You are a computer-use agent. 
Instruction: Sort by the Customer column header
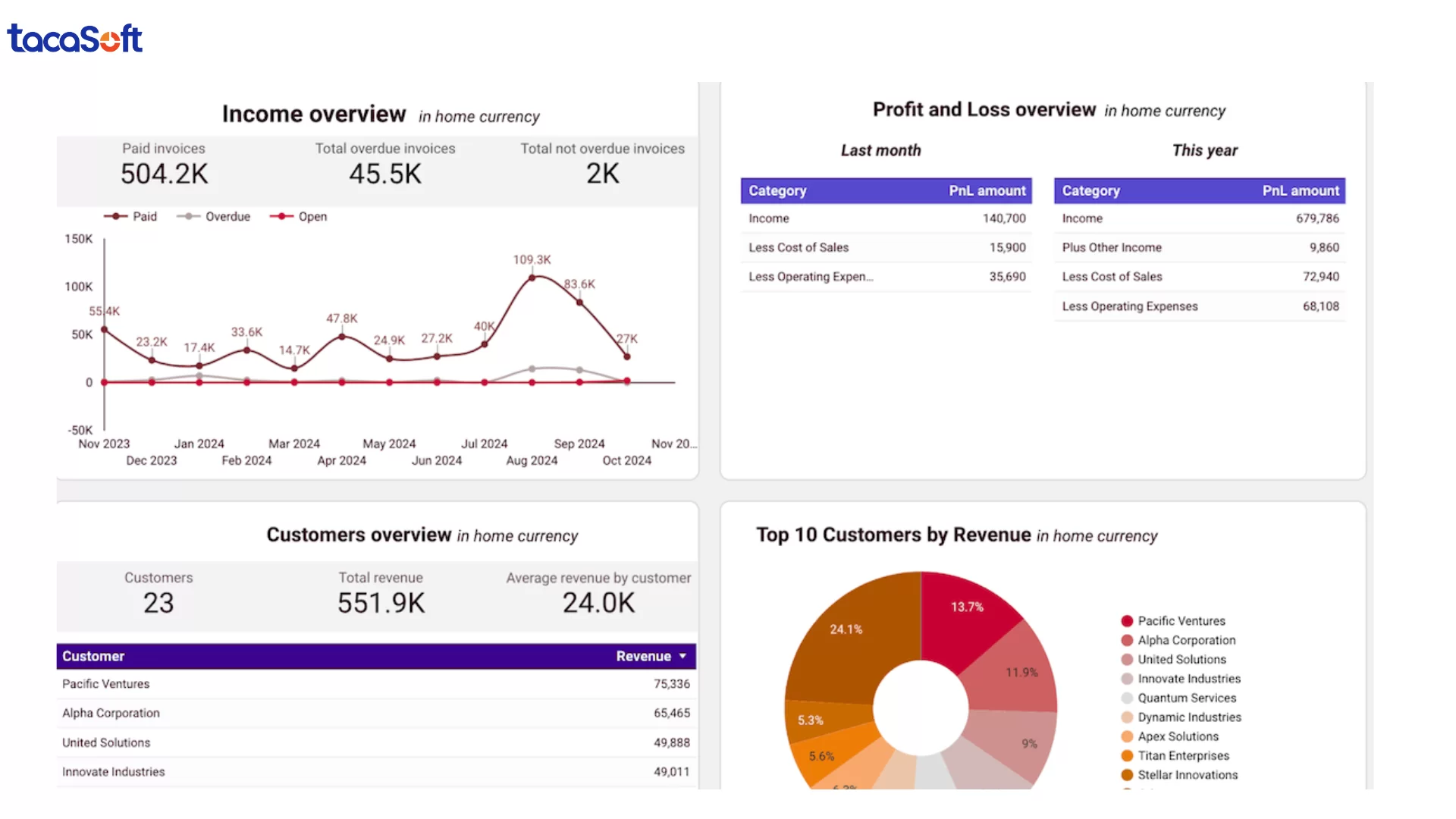coord(93,656)
